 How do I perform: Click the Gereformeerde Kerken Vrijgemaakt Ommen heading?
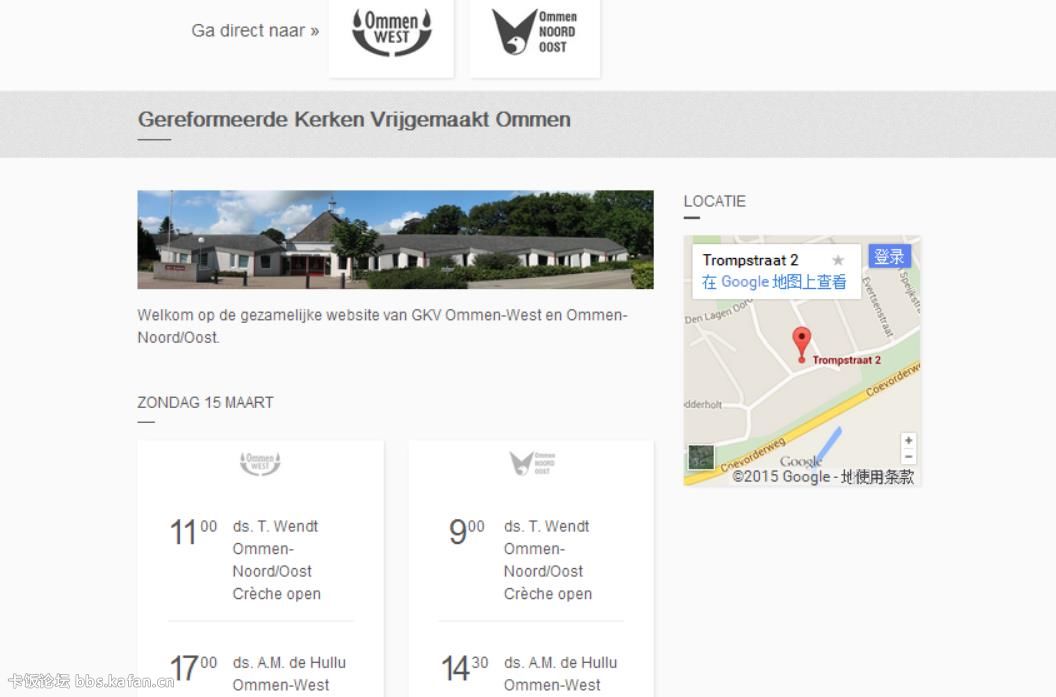pyautogui.click(x=354, y=120)
